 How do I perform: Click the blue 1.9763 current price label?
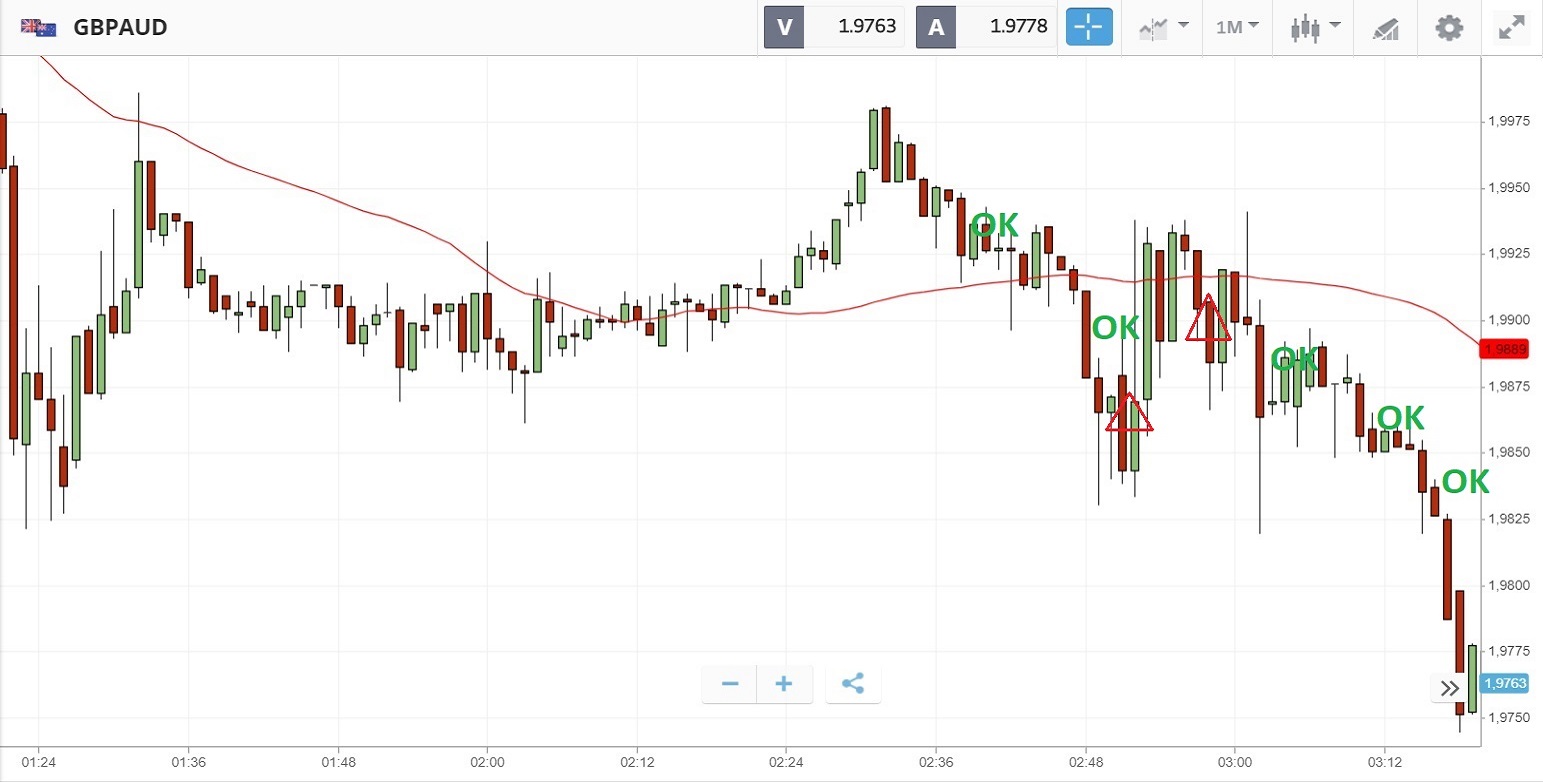1505,683
